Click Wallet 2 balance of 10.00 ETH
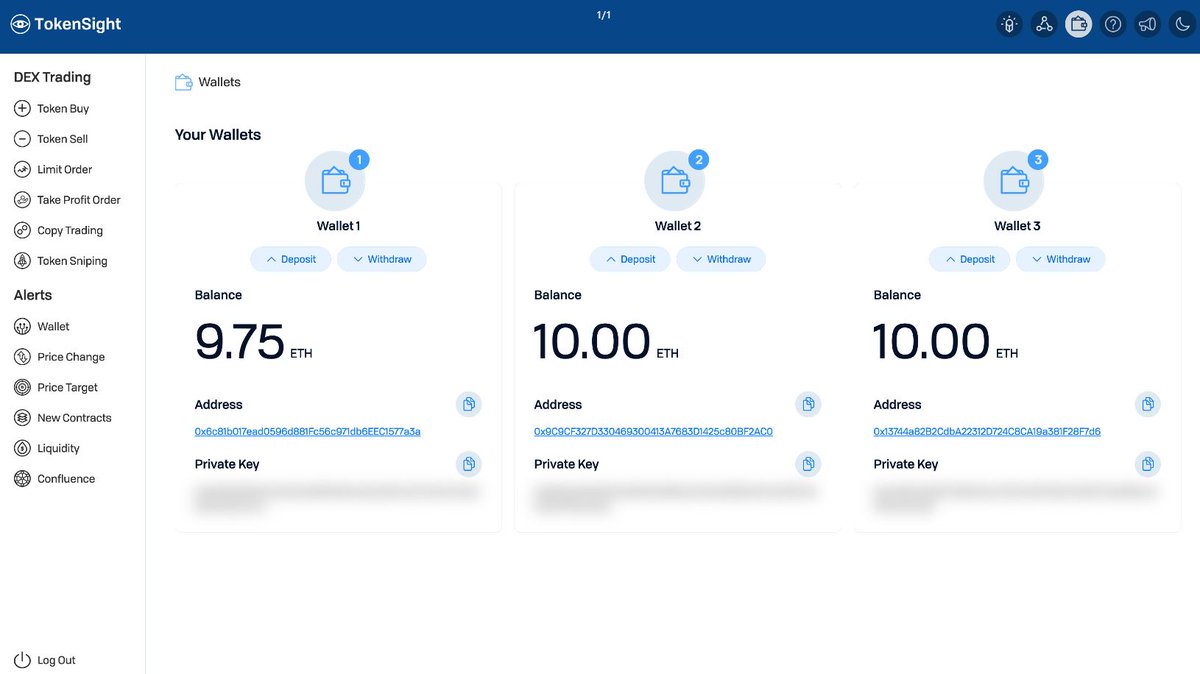 pyautogui.click(x=606, y=342)
